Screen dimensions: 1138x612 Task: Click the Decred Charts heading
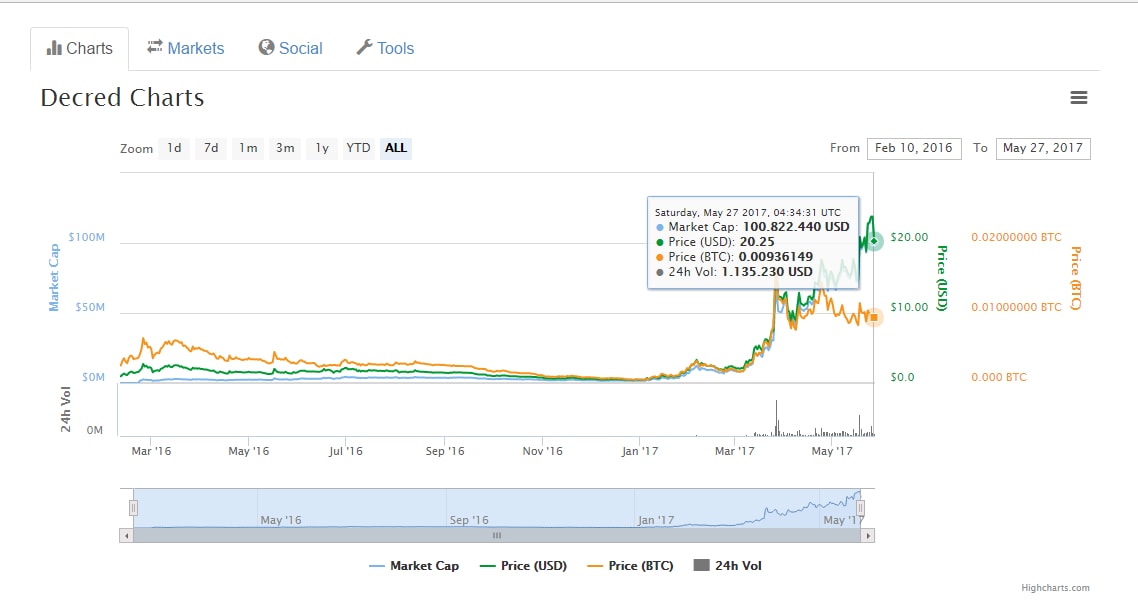[x=123, y=97]
